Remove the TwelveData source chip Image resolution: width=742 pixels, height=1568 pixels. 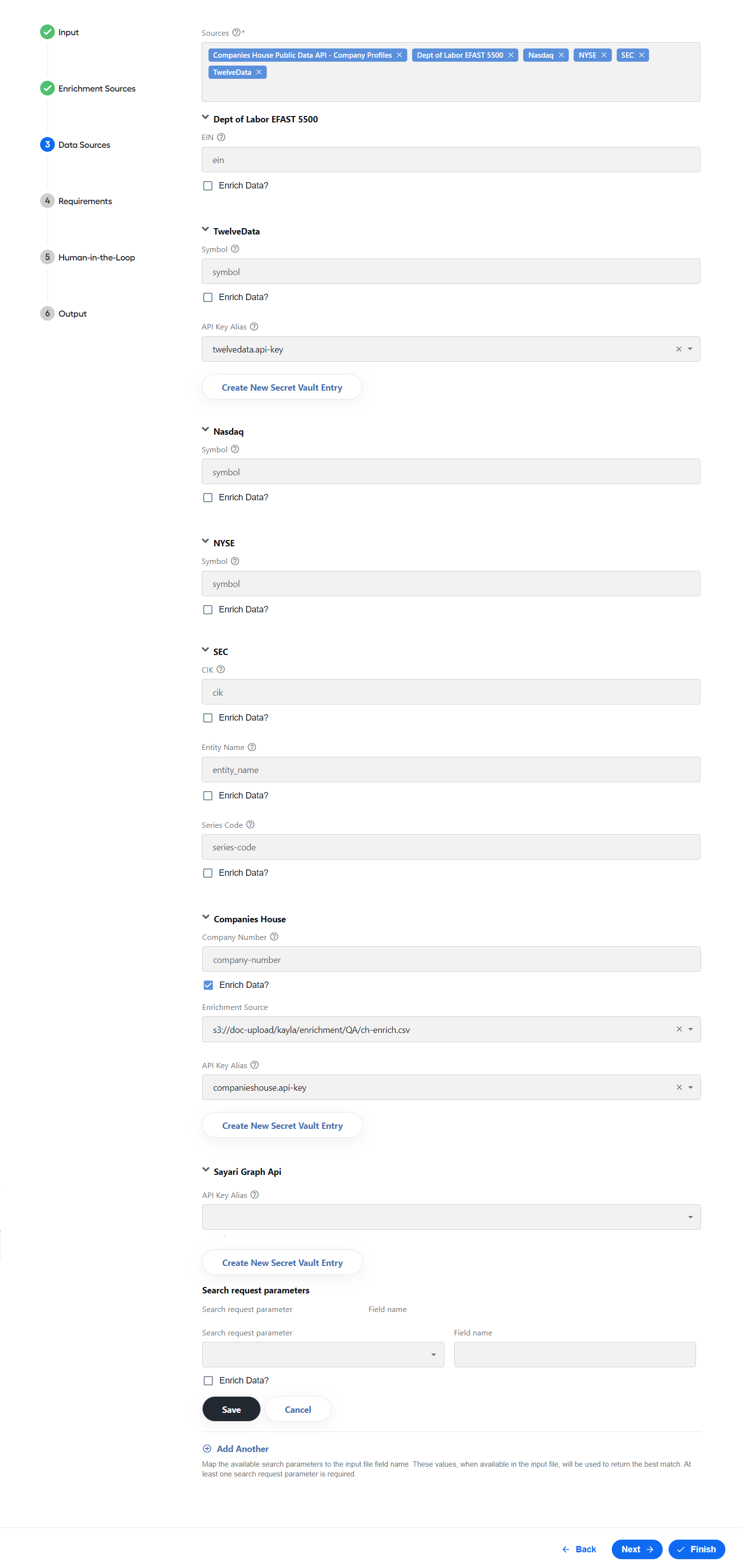pyautogui.click(x=259, y=72)
